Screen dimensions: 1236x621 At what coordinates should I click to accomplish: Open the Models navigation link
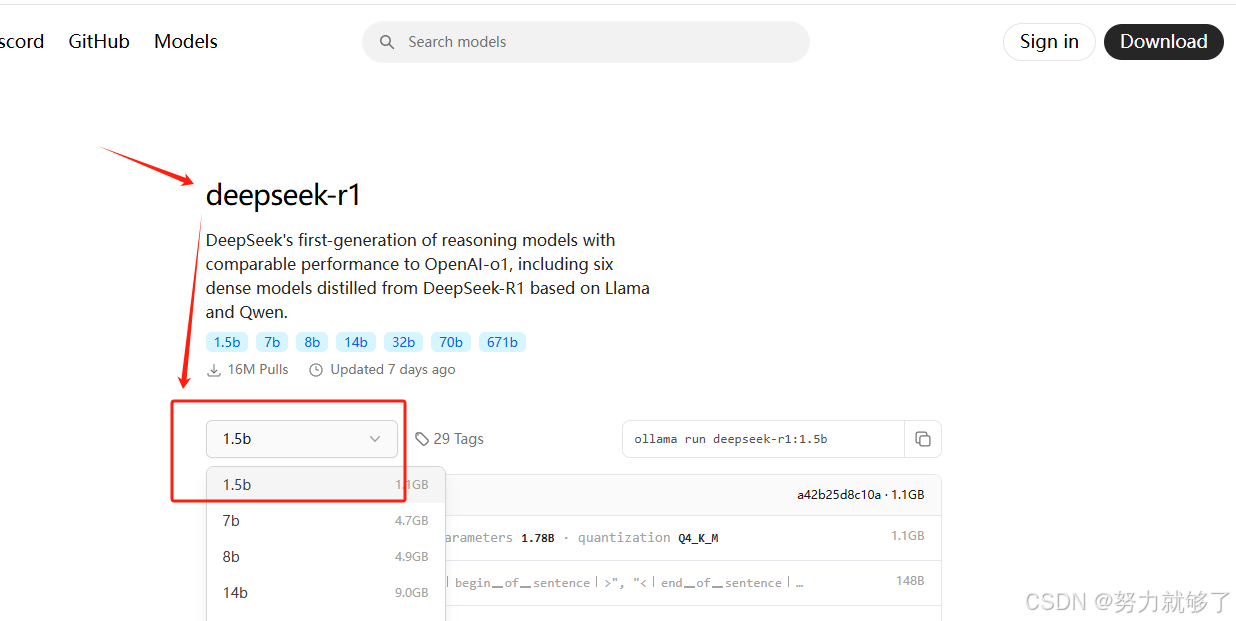[186, 42]
